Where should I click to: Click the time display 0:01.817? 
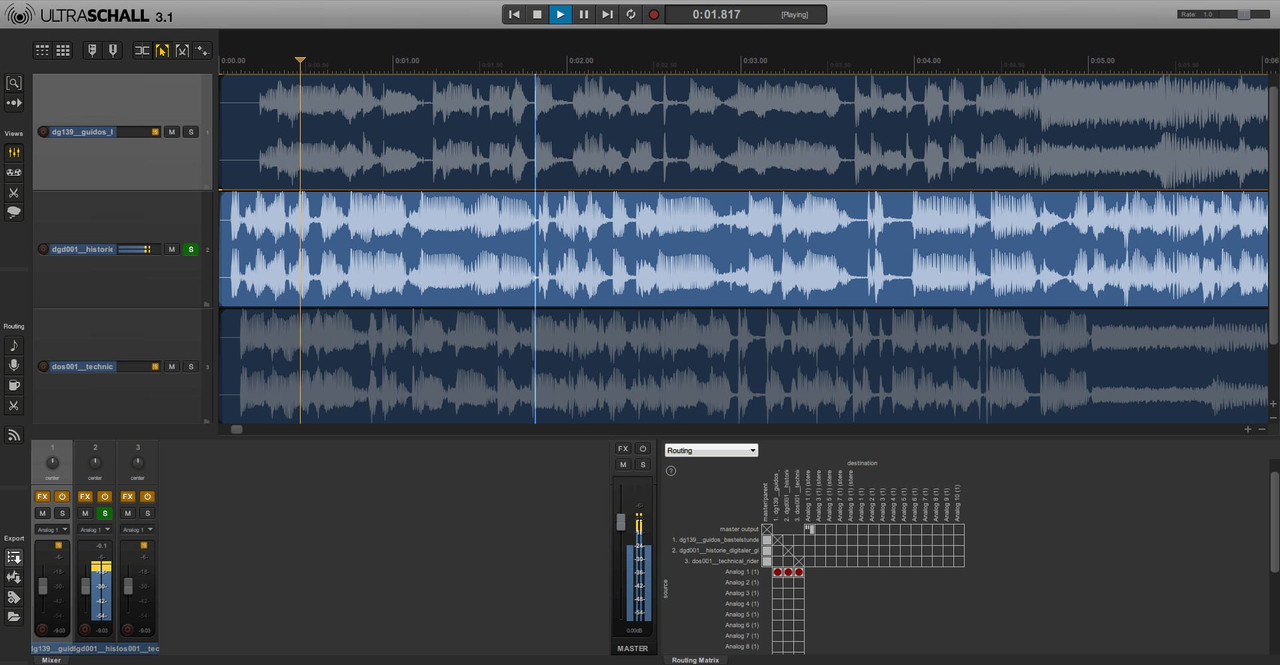tap(717, 14)
